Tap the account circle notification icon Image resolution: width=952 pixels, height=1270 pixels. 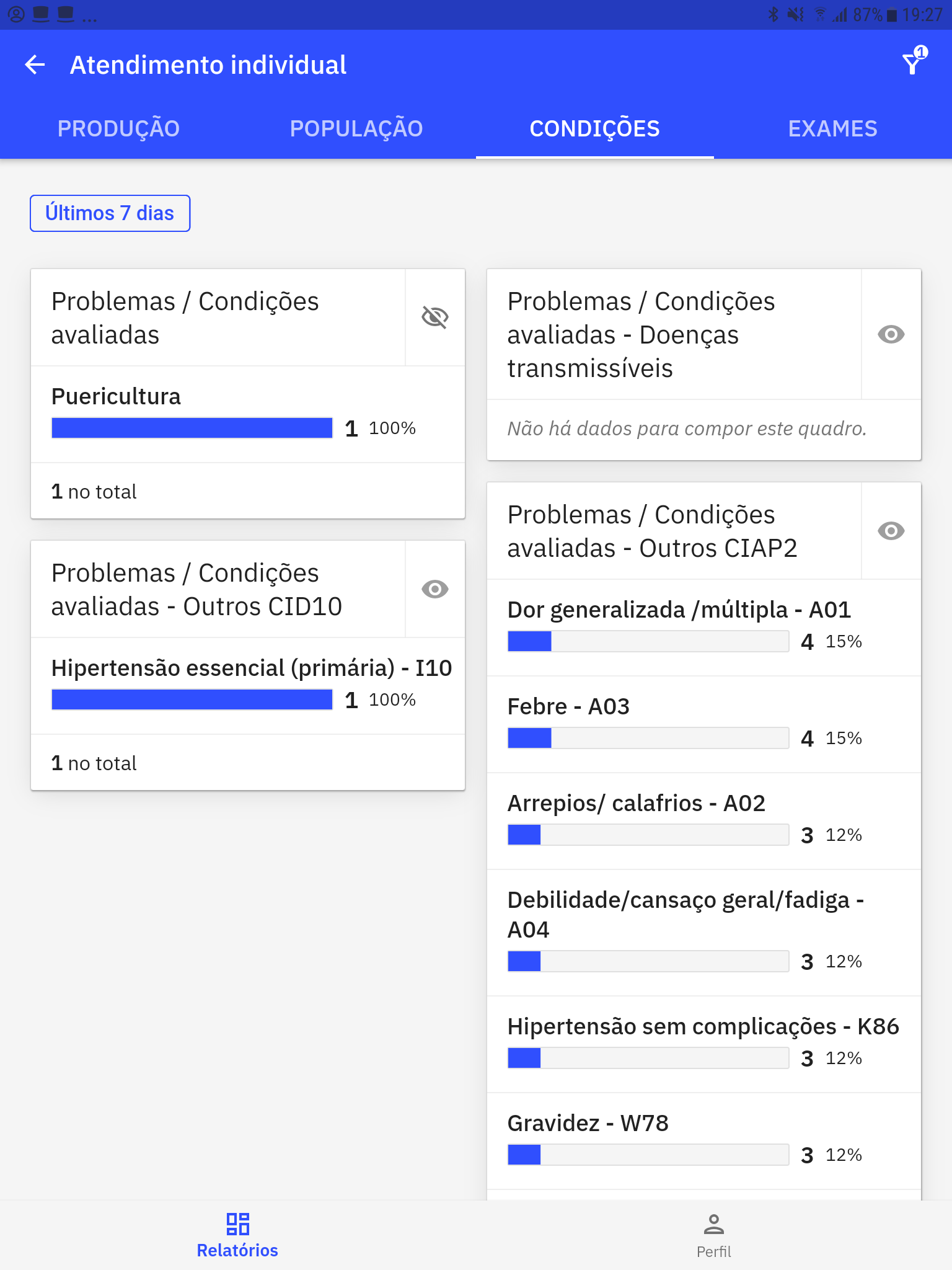coord(17,14)
